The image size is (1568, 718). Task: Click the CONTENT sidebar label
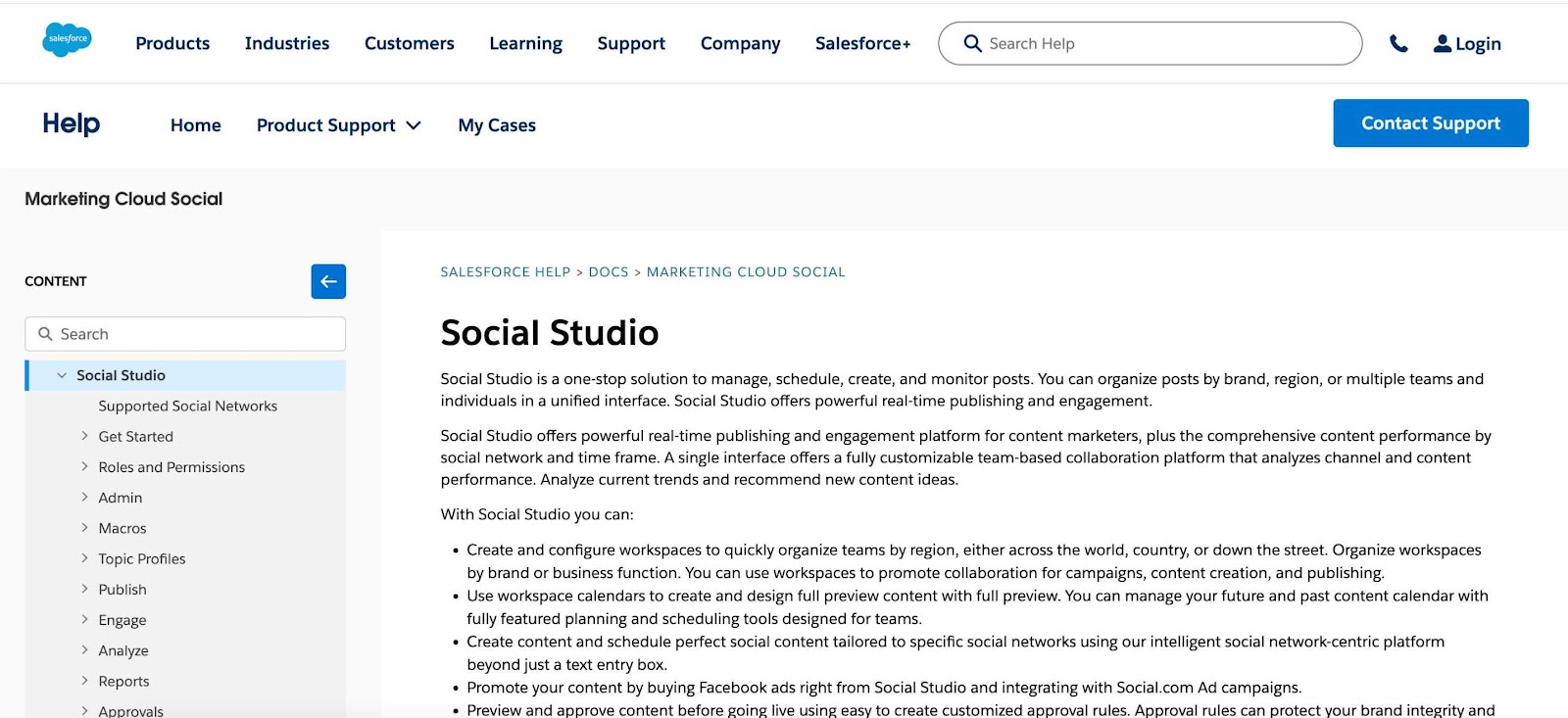pyautogui.click(x=56, y=281)
